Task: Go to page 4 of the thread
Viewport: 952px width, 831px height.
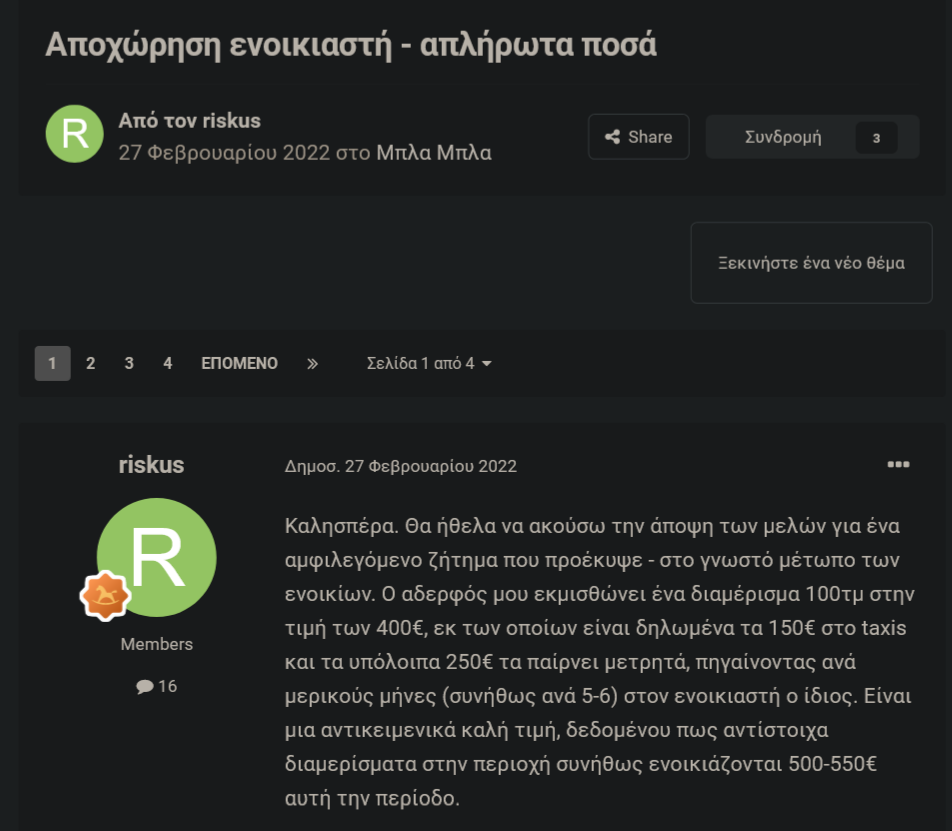Action: click(168, 363)
